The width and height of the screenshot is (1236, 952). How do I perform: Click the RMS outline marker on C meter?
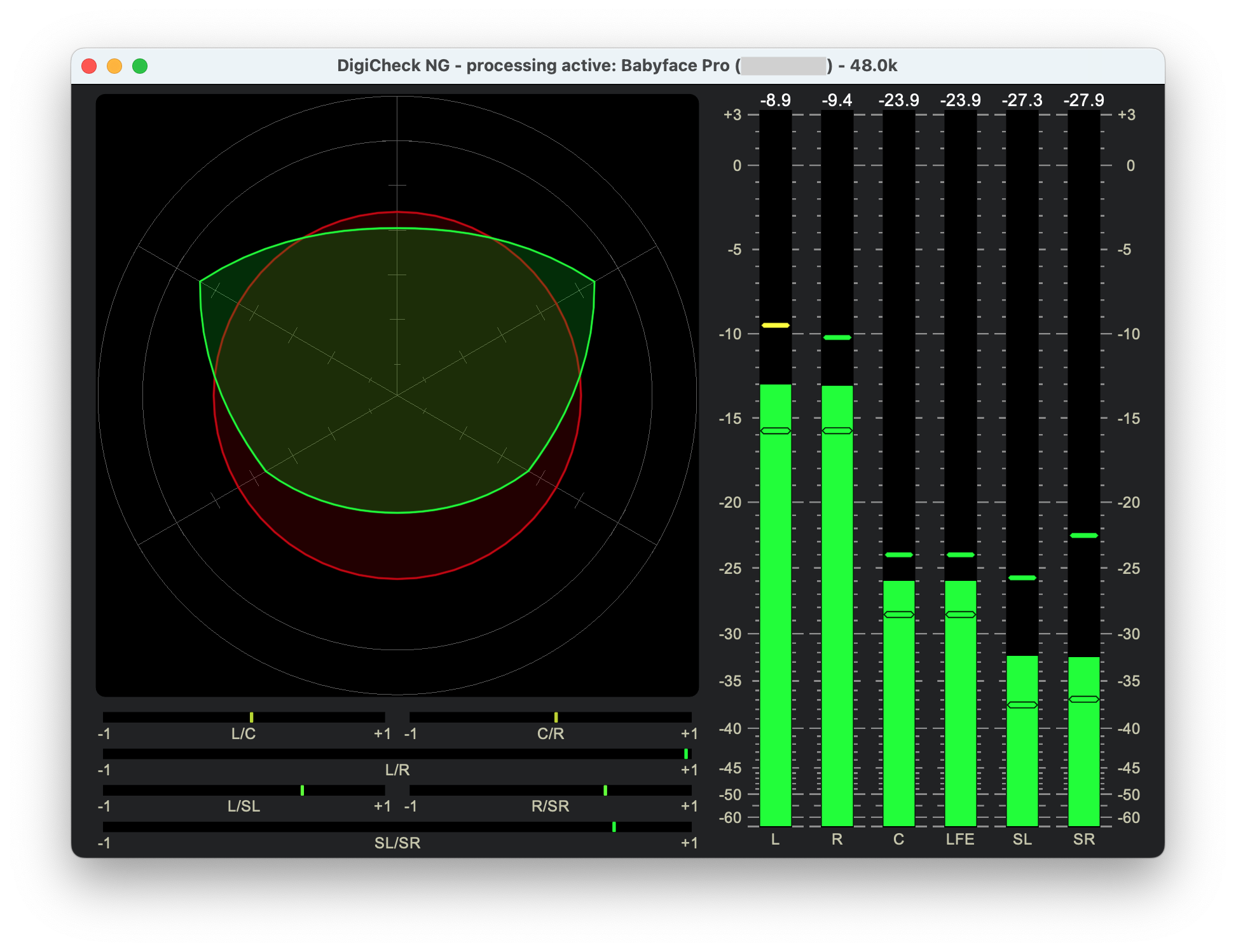click(898, 615)
